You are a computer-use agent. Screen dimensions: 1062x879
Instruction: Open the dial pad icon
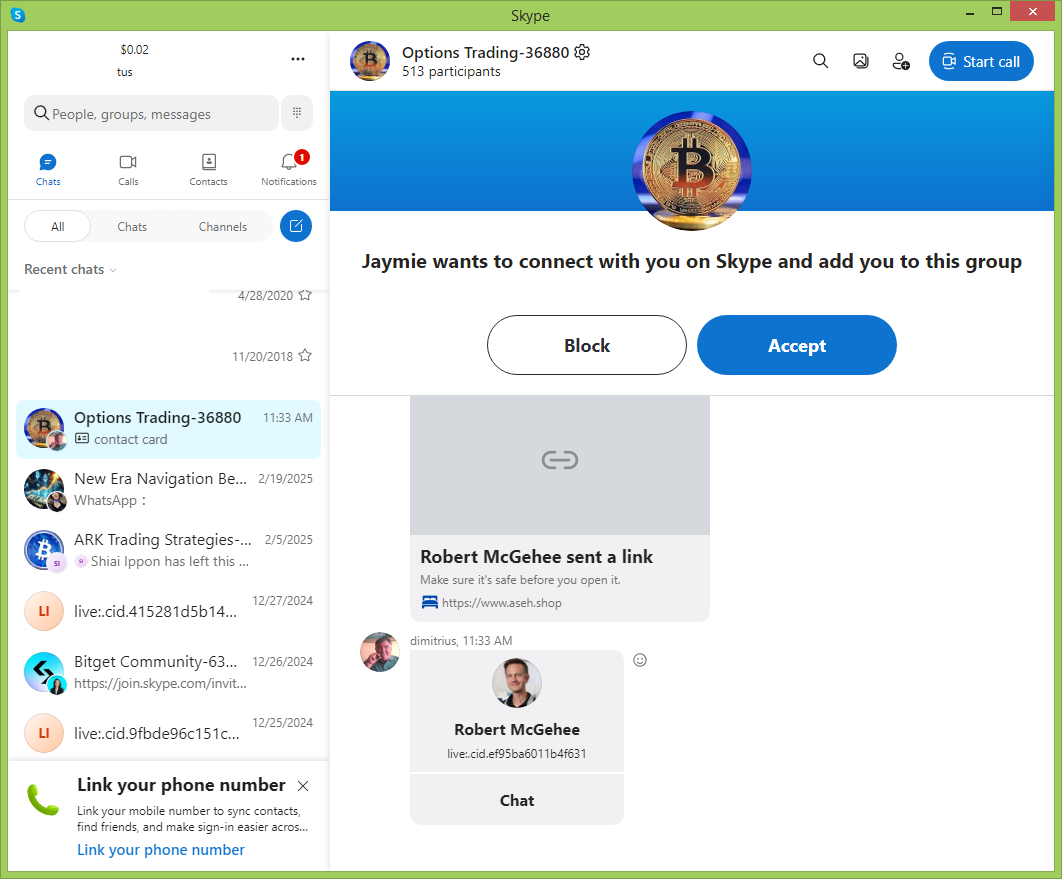(x=297, y=112)
